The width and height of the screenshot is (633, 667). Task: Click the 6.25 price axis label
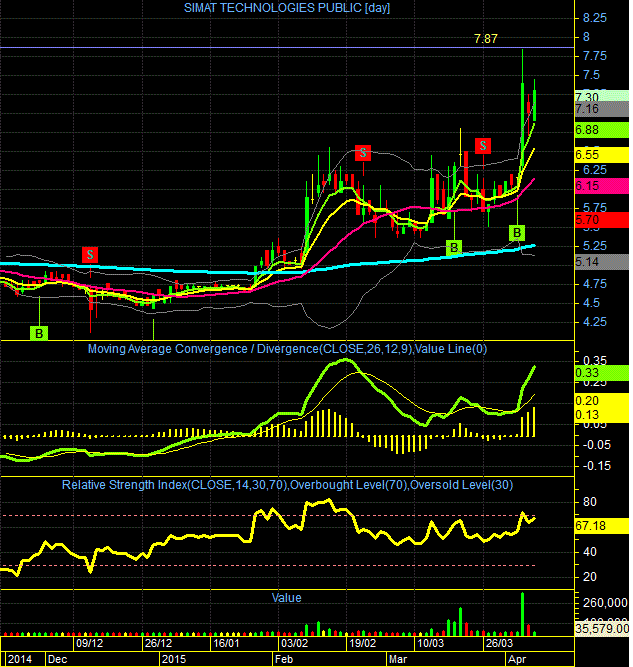click(595, 170)
